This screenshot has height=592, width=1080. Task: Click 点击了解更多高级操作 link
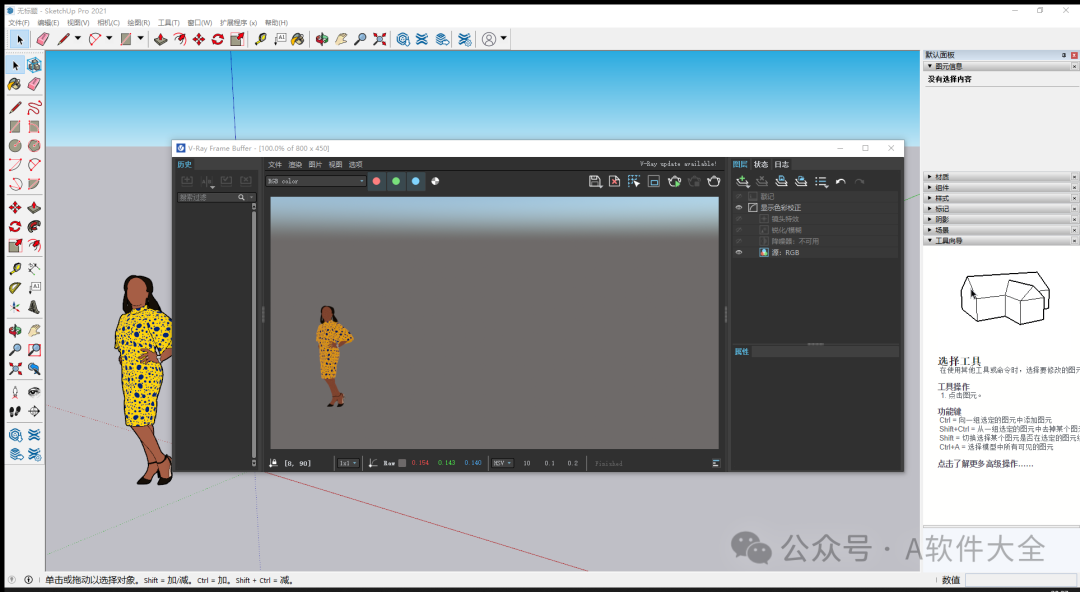point(985,464)
